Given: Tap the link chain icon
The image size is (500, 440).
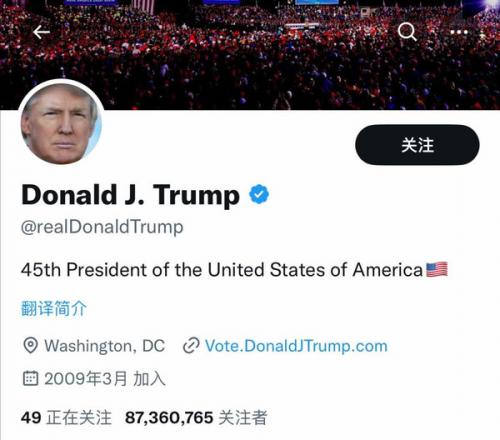Looking at the screenshot, I should click(x=191, y=346).
